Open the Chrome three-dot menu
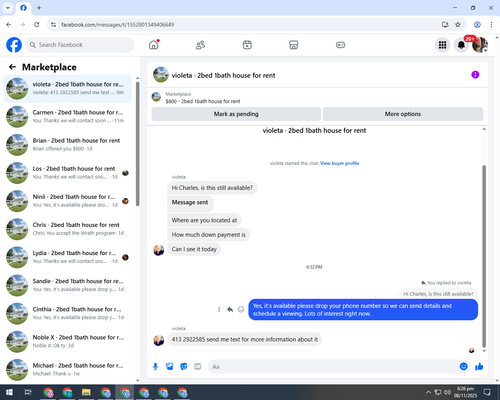Viewport: 500px width, 400px height. (x=491, y=25)
